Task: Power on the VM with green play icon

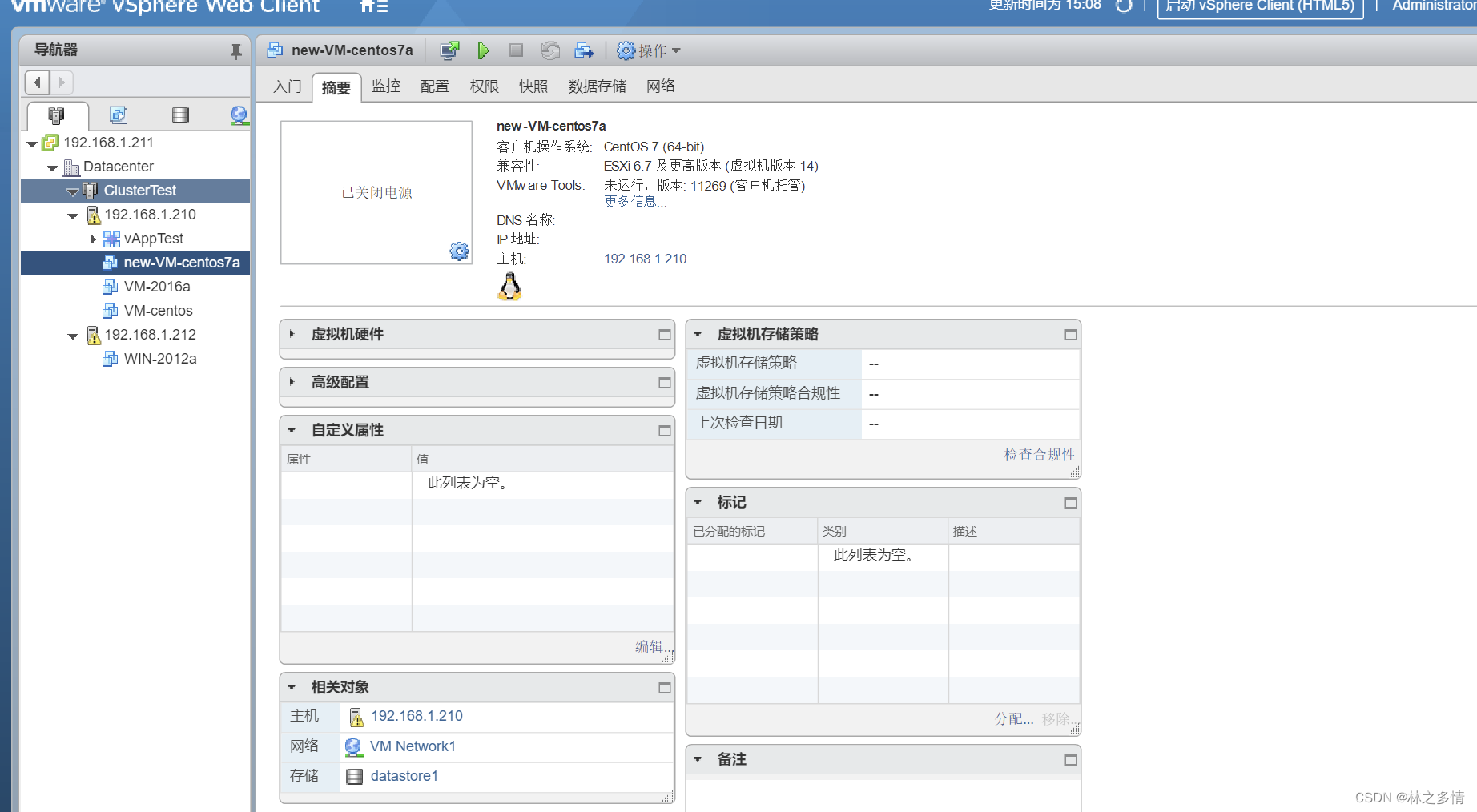Action: 483,50
